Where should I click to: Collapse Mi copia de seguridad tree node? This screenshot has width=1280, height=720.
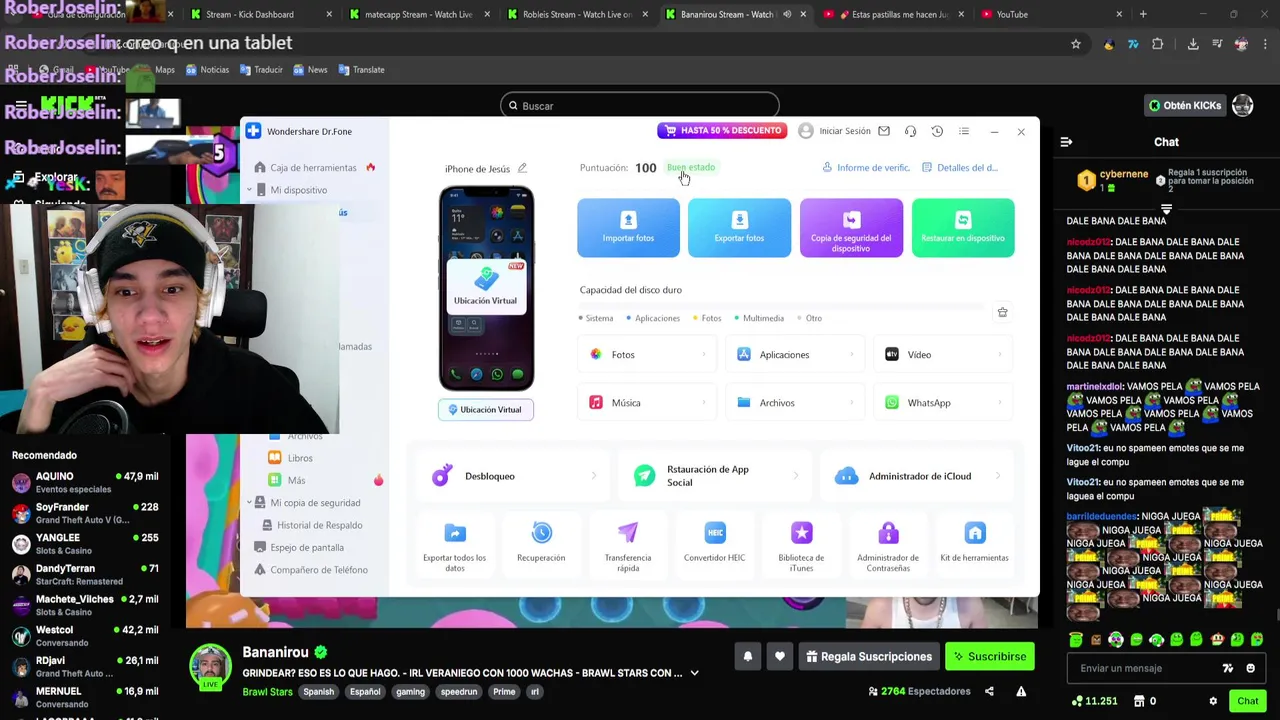pyautogui.click(x=250, y=503)
